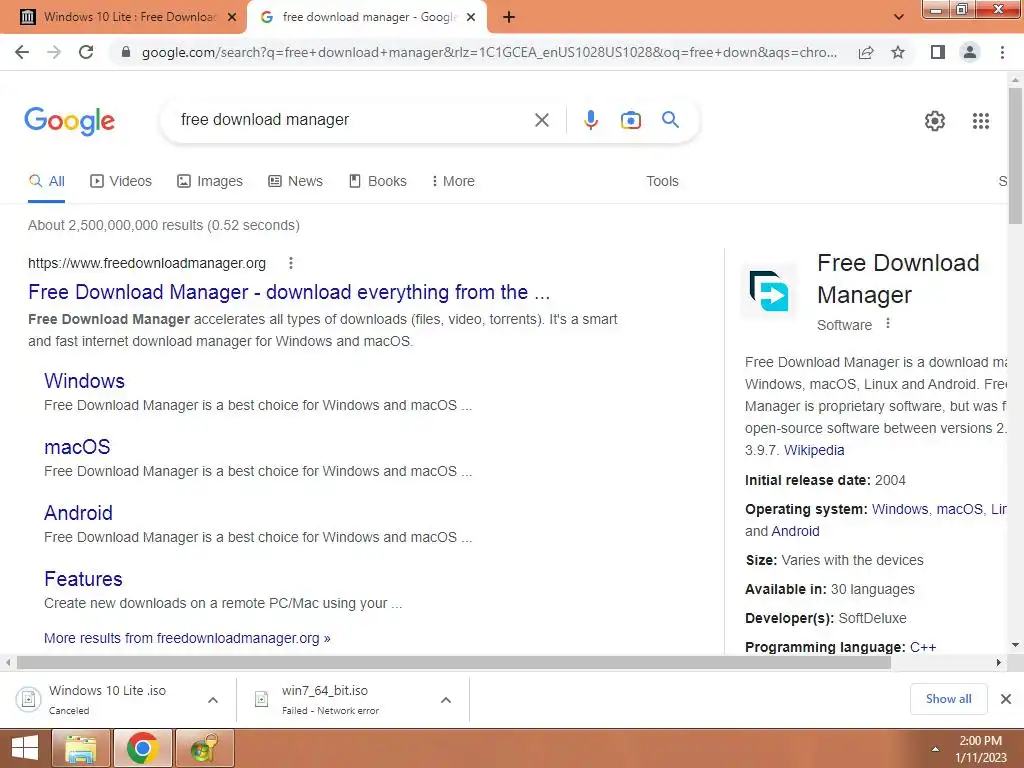This screenshot has height=768, width=1024.
Task: Click the browser forward arrow
Action: pos(54,52)
